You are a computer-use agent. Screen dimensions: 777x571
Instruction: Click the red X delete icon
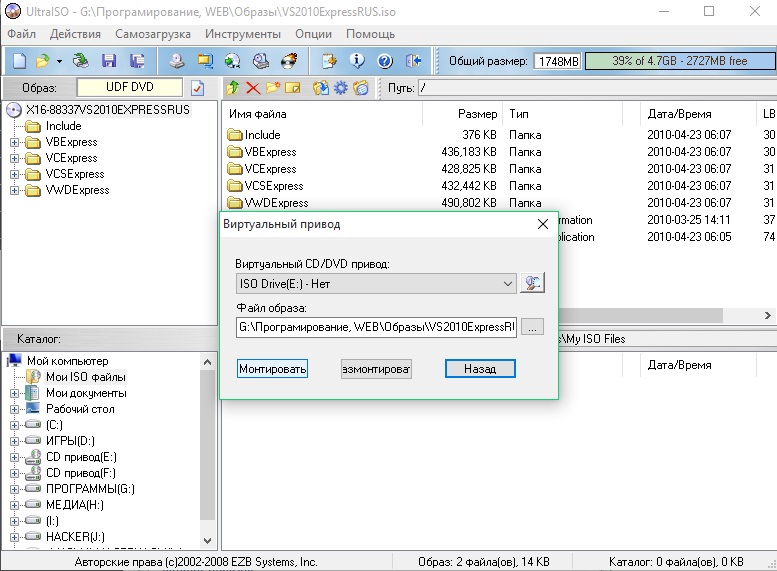[x=253, y=88]
